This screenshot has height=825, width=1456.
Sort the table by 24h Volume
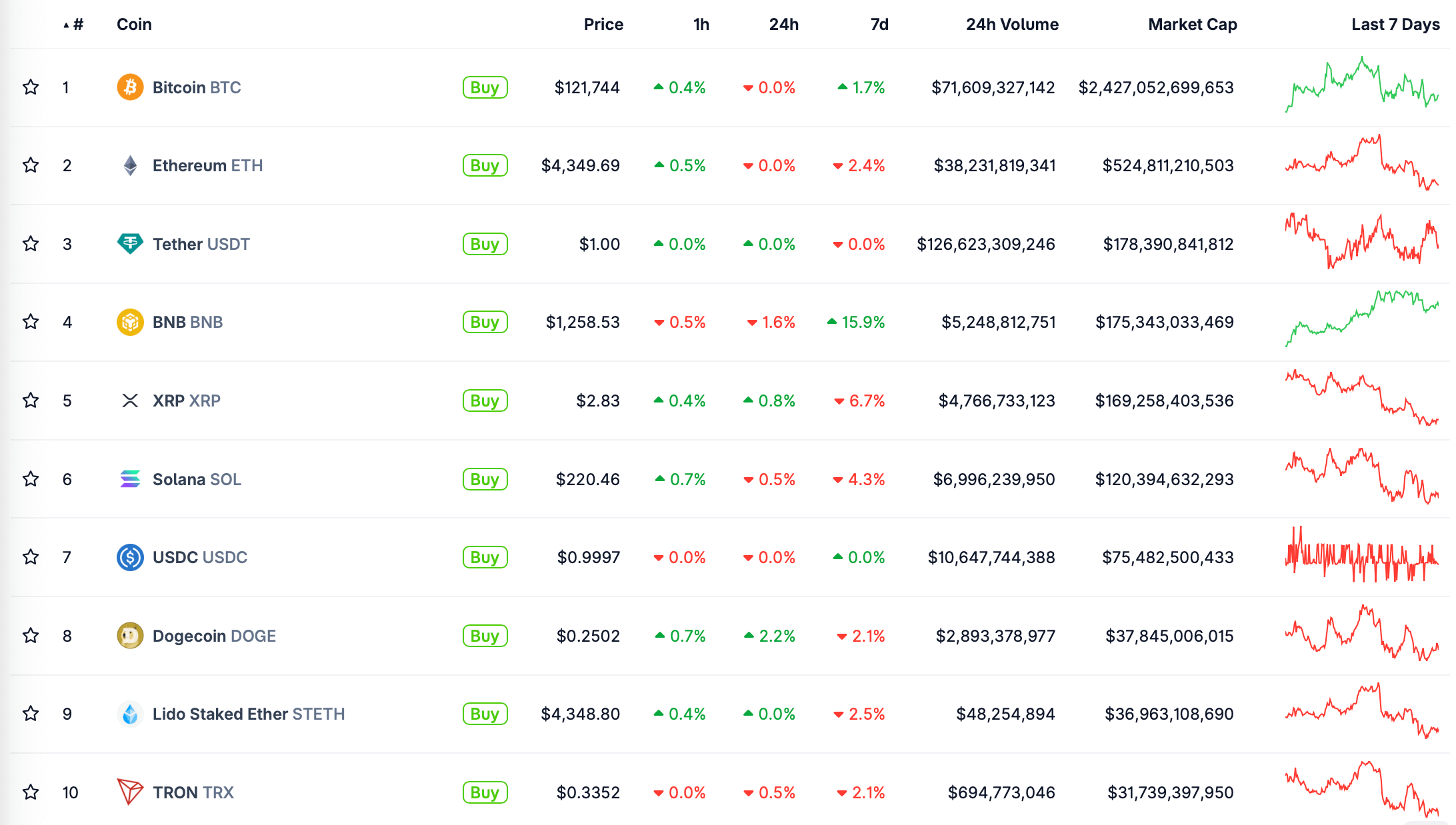[x=1011, y=25]
